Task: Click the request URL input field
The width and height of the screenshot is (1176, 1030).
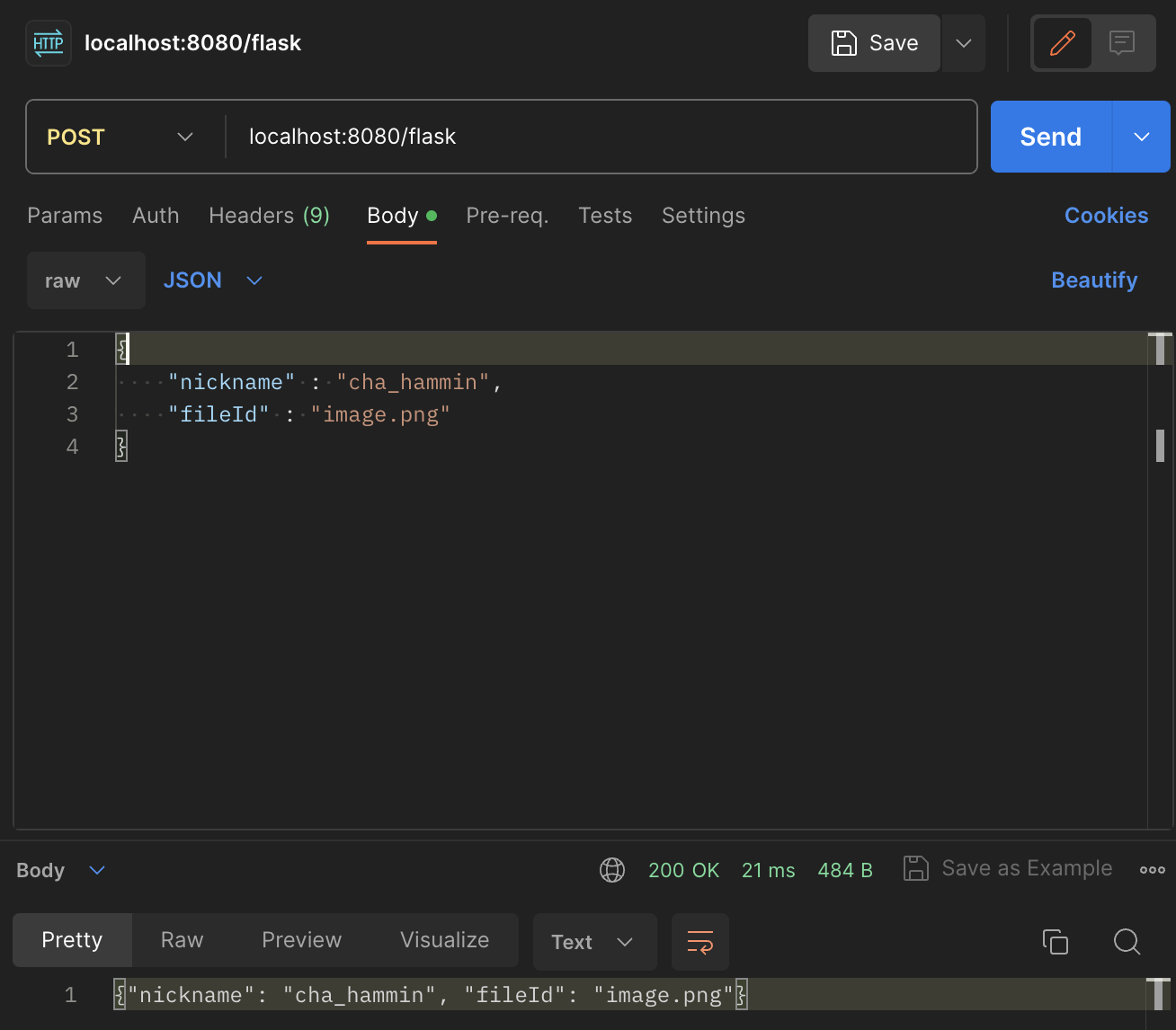Action: [x=601, y=137]
